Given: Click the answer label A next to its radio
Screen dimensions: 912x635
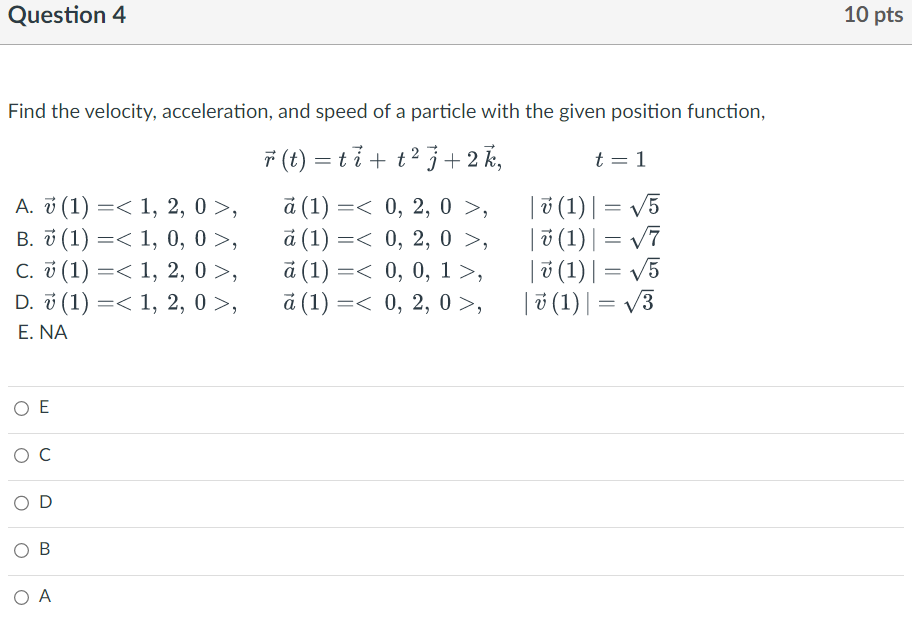Looking at the screenshot, I should (43, 596).
